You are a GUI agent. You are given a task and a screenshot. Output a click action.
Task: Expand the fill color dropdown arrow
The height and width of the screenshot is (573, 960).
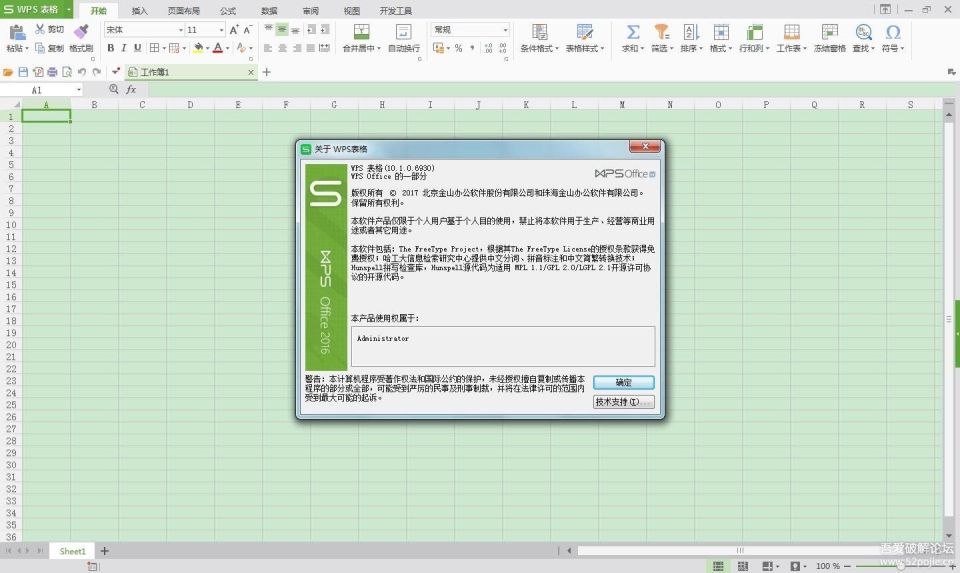[x=207, y=48]
